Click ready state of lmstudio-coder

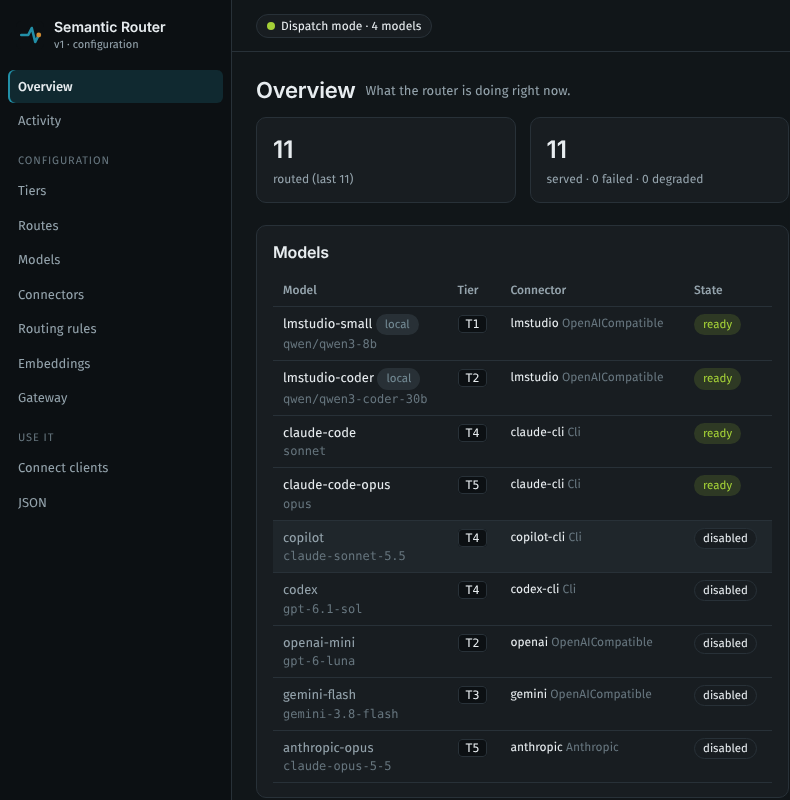[x=717, y=379]
